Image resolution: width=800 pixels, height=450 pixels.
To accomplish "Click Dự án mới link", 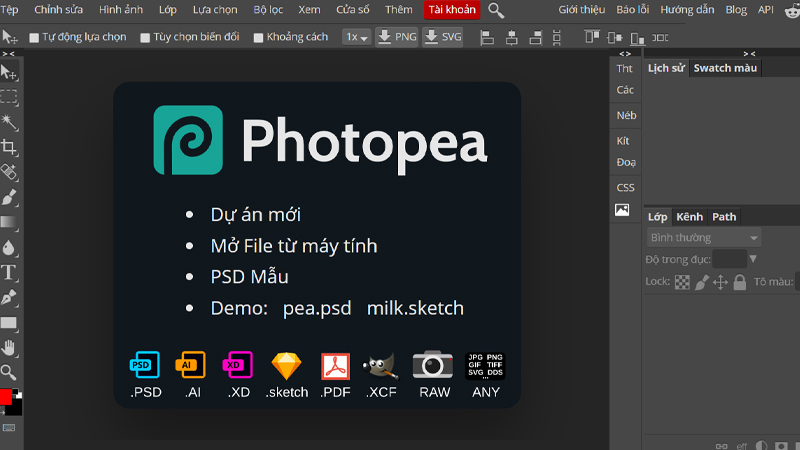I will click(256, 215).
